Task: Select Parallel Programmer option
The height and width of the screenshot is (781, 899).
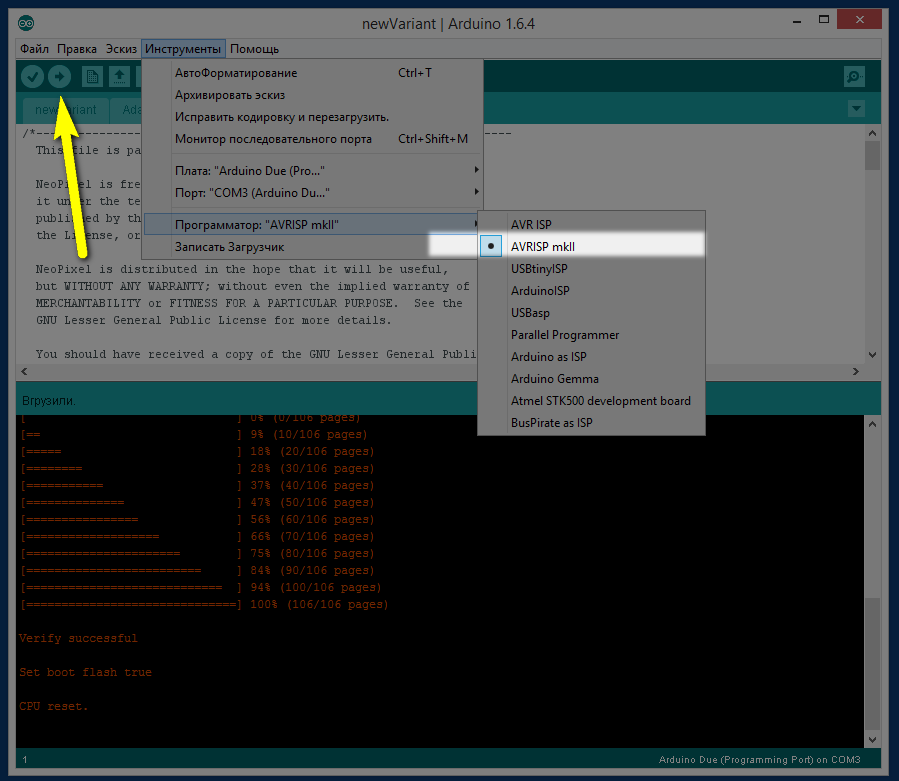Action: click(591, 334)
